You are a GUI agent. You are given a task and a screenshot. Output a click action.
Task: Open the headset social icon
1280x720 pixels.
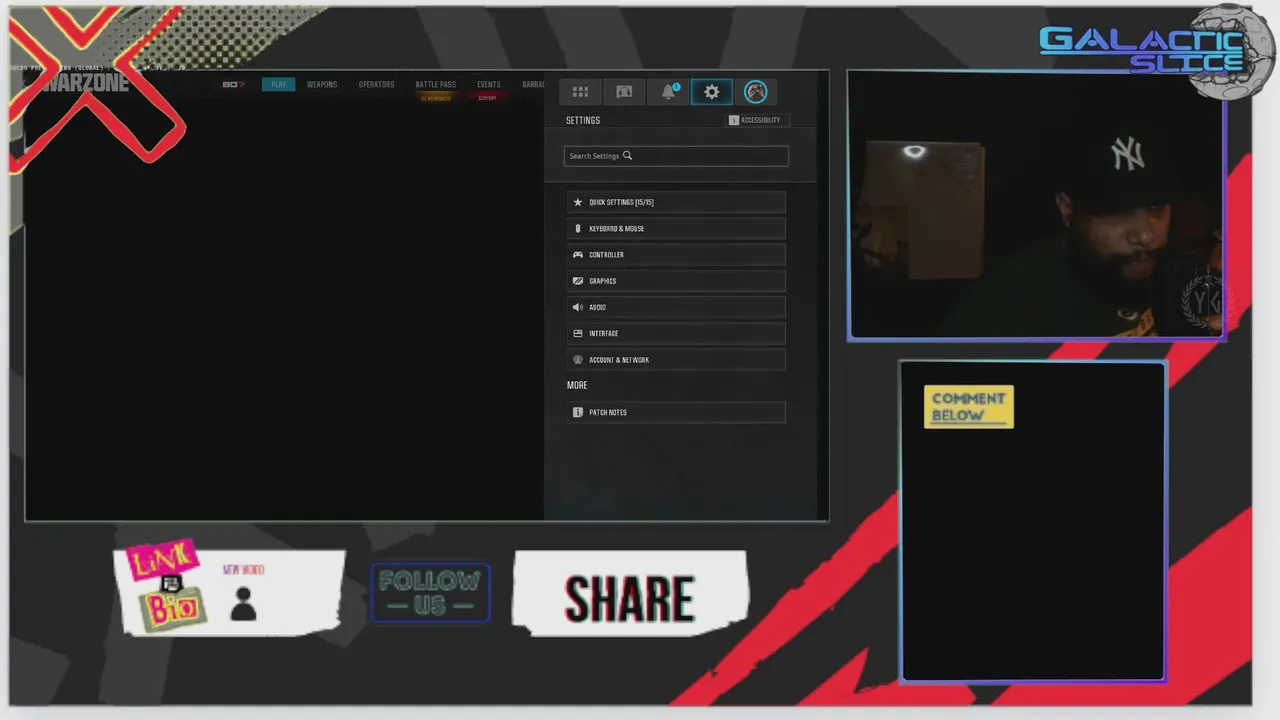(624, 92)
